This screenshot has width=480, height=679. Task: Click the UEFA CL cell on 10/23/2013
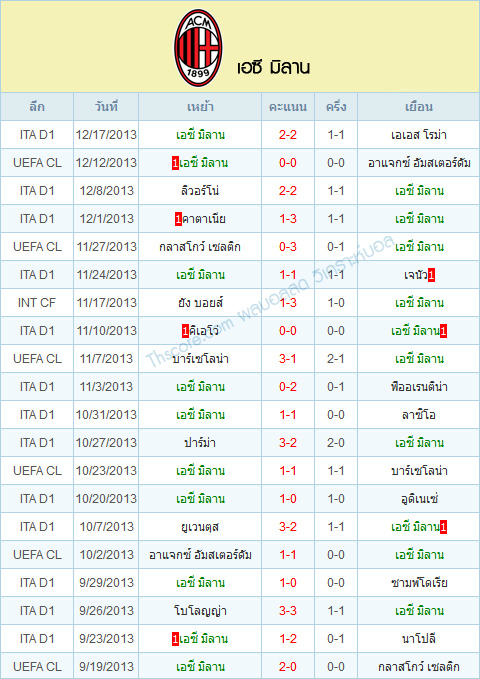[37, 471]
